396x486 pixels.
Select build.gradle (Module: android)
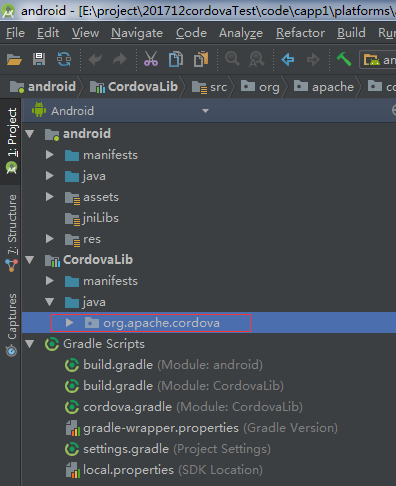coord(173,365)
